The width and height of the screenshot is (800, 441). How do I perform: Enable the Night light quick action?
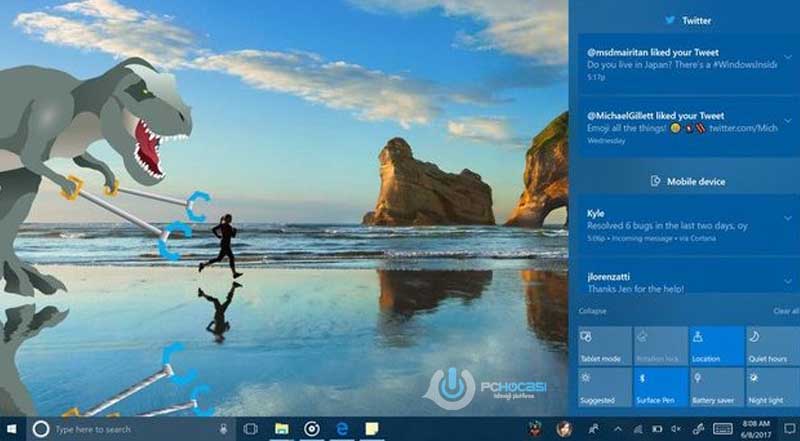771,388
